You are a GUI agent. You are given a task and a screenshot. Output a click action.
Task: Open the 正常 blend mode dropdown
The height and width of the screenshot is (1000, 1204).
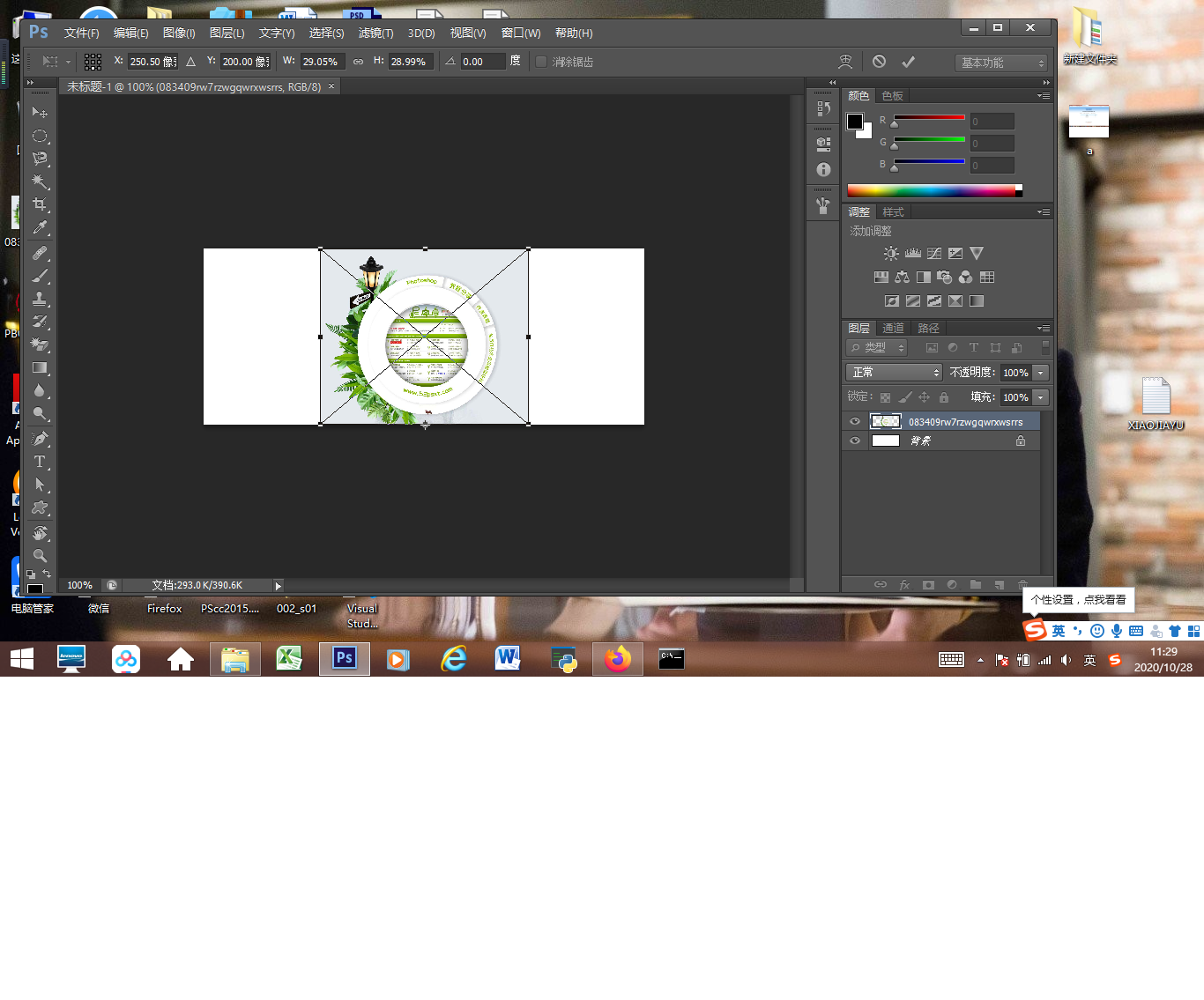click(x=894, y=373)
